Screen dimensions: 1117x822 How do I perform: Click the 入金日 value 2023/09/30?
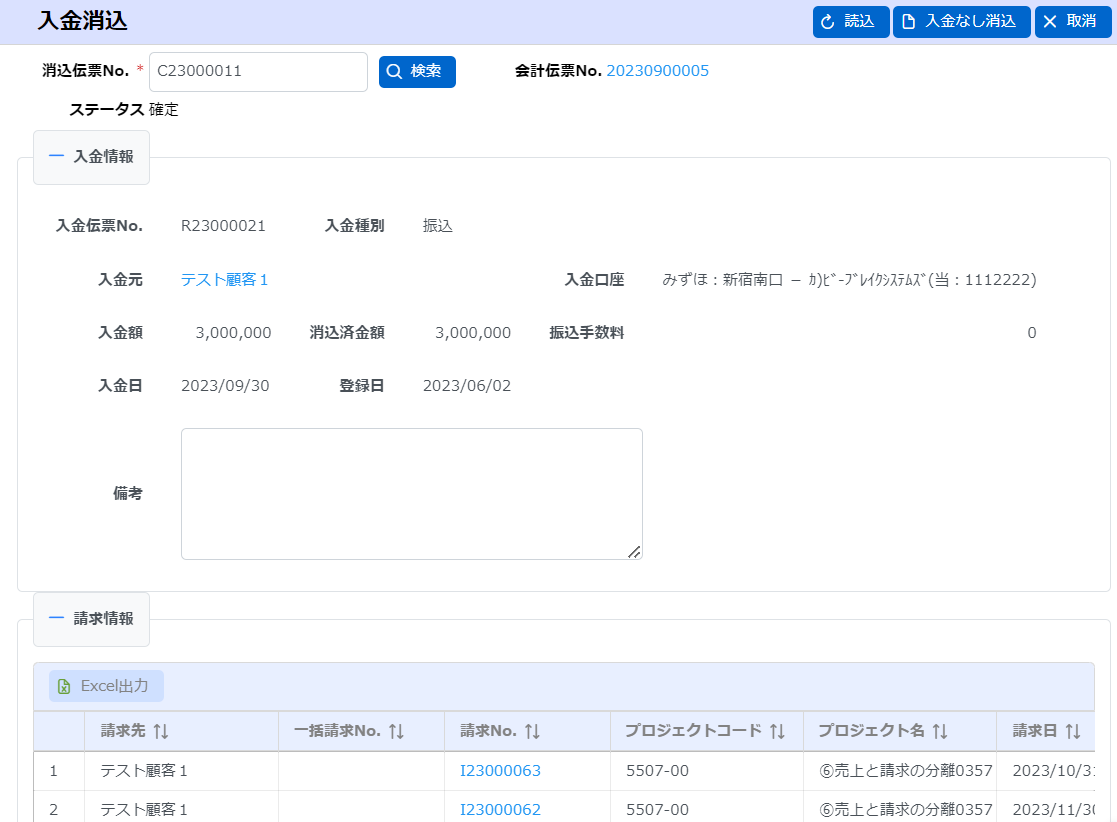pyautogui.click(x=225, y=386)
